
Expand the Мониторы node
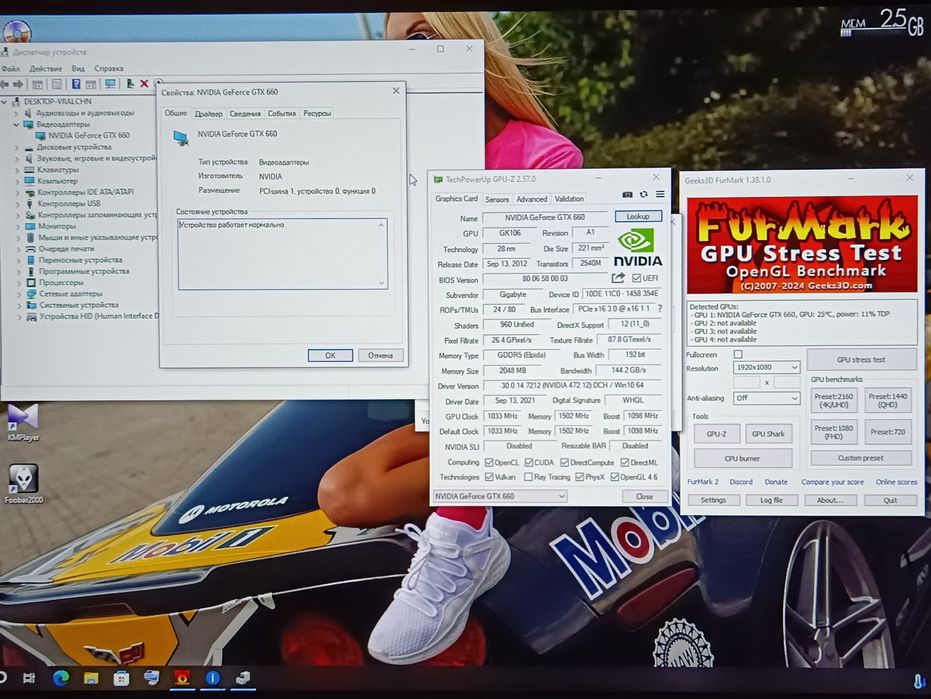[17, 226]
